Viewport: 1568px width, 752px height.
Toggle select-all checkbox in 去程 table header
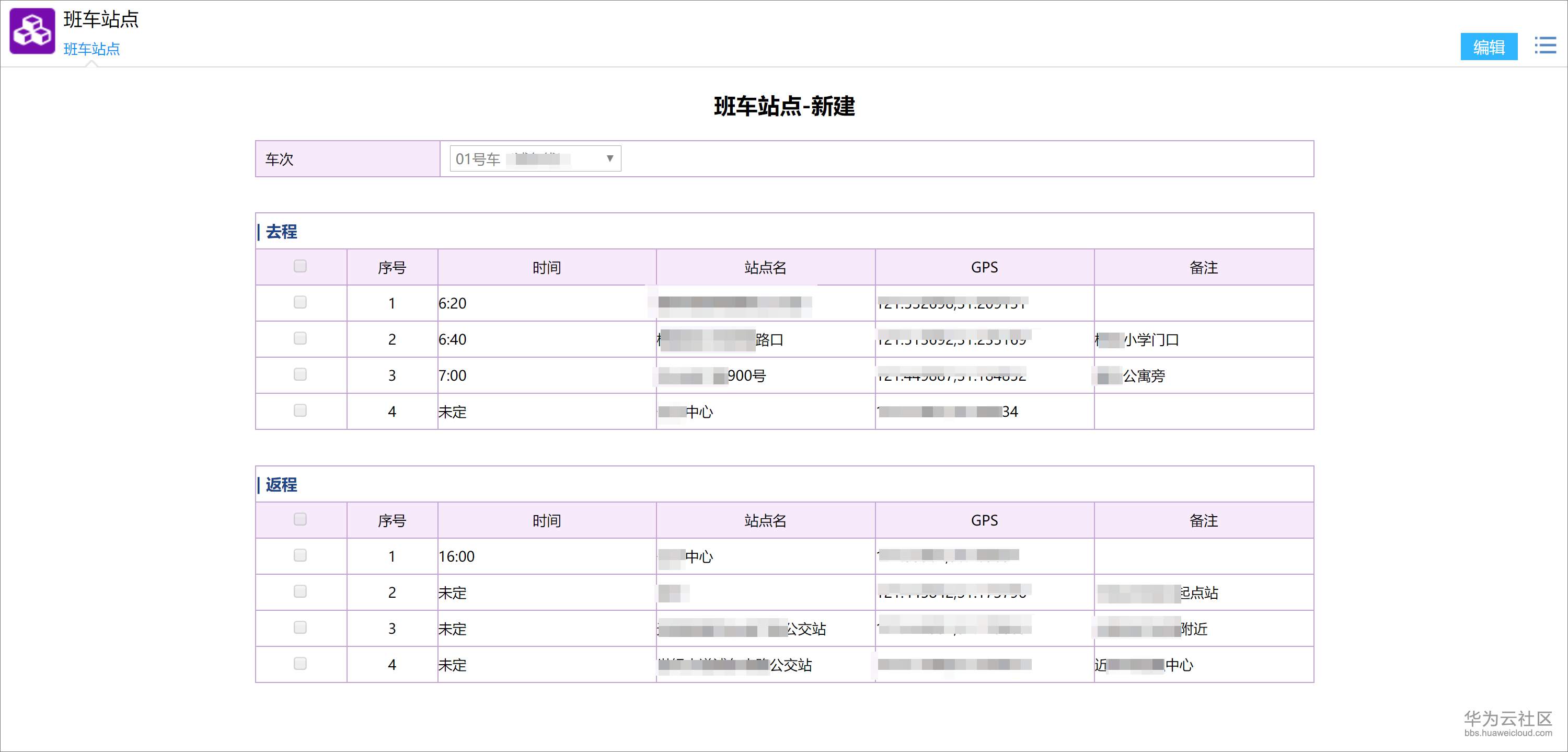pos(300,266)
